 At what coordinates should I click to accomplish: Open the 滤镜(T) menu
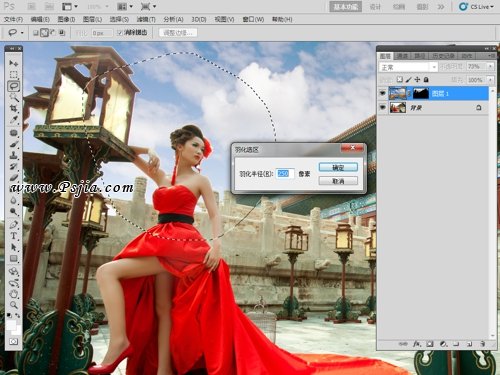[x=146, y=19]
